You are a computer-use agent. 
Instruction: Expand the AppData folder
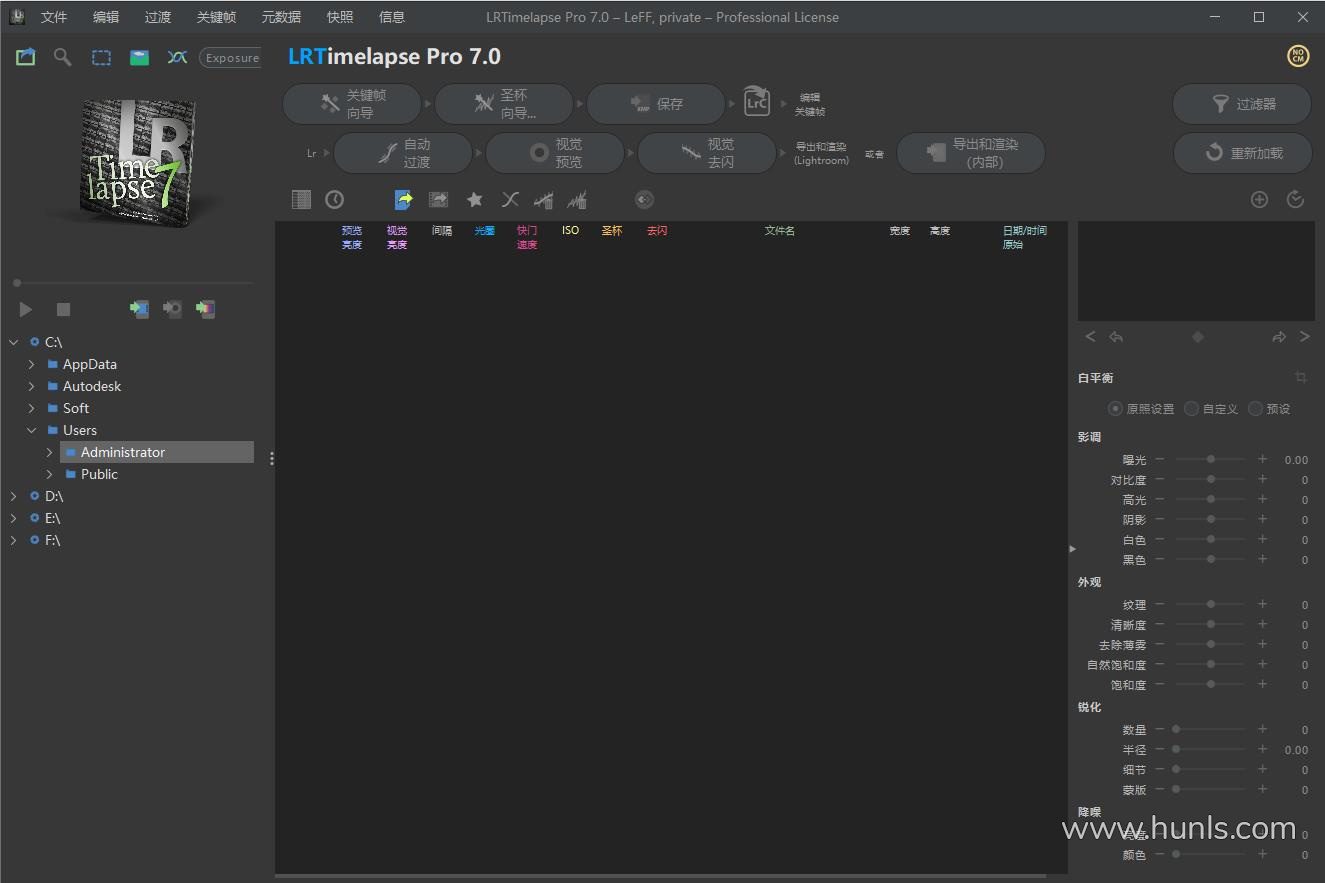(x=31, y=364)
